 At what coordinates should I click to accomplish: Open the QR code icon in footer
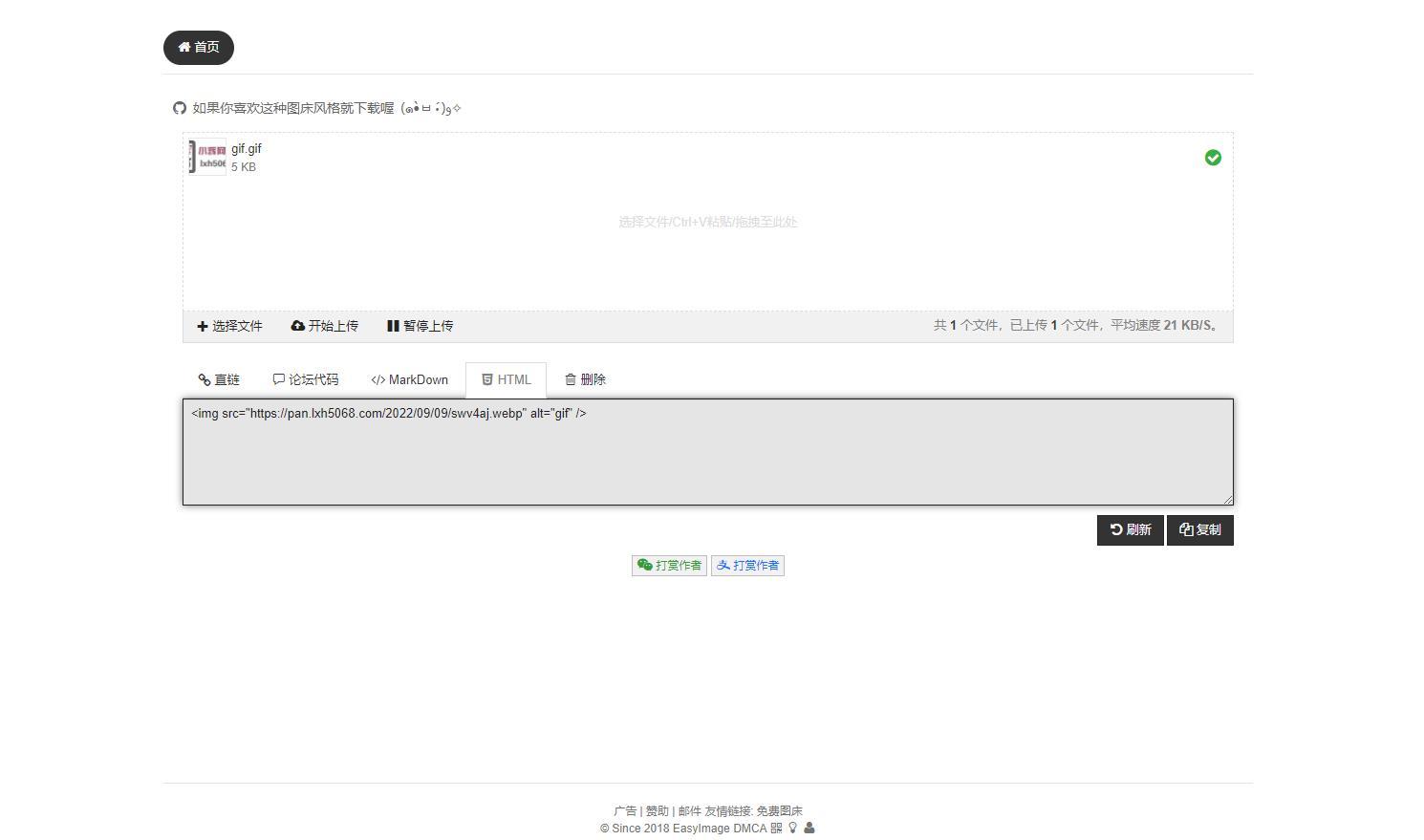(776, 829)
